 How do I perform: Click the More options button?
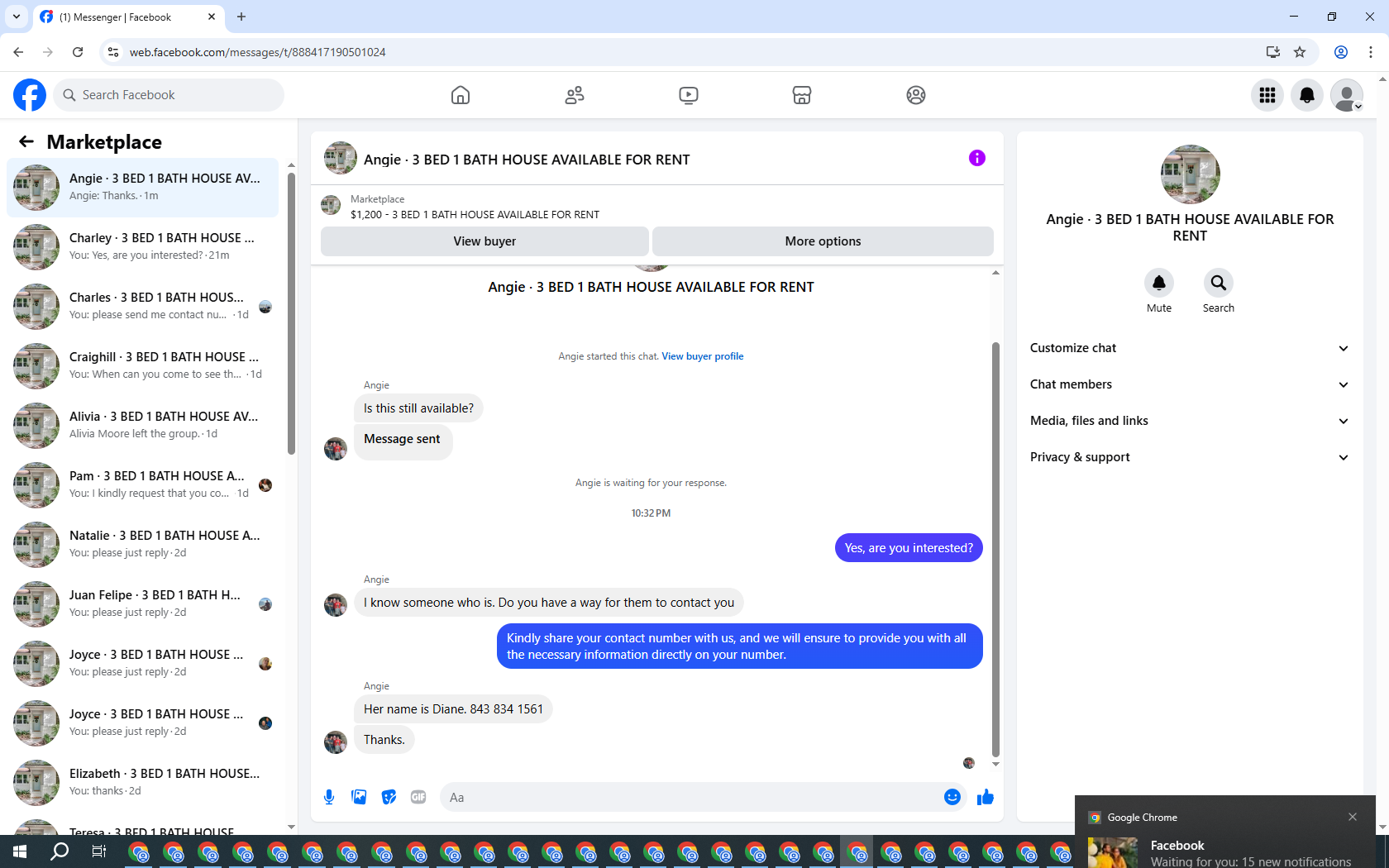pyautogui.click(x=823, y=241)
